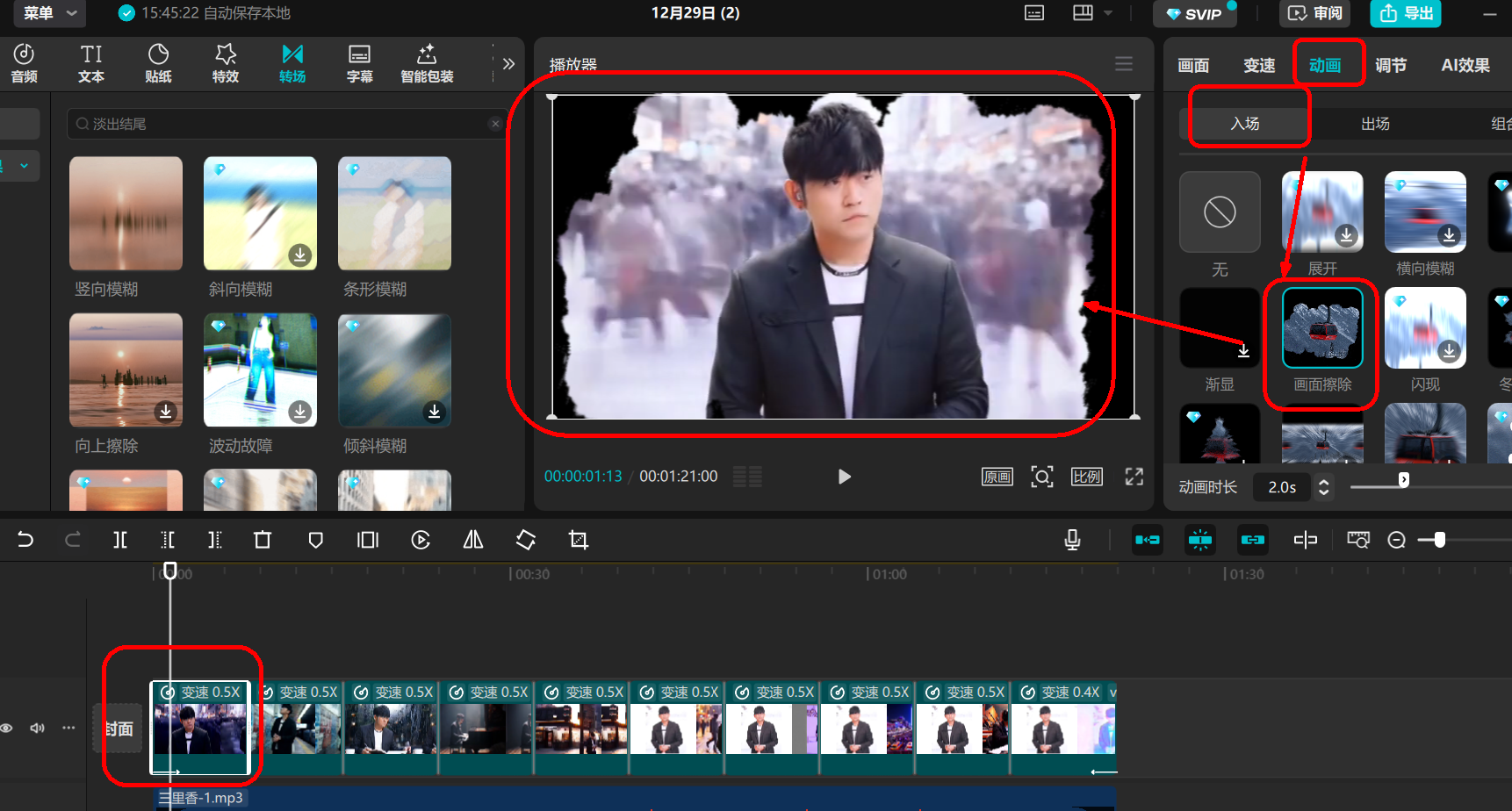This screenshot has width=1512, height=811.
Task: Open the 特效 effects panel
Action: click(226, 63)
